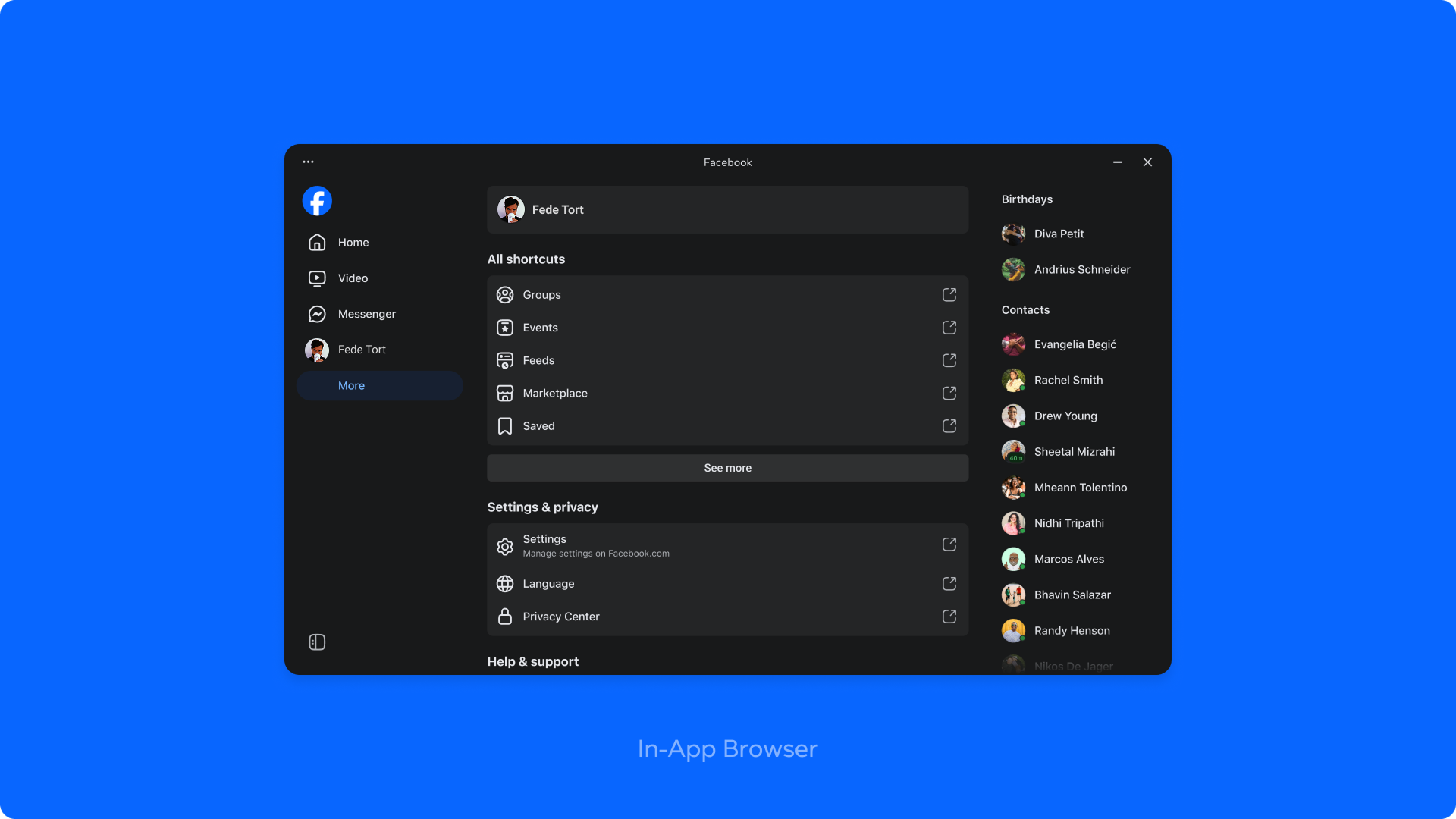Open Saved via external link icon

pos(949,425)
